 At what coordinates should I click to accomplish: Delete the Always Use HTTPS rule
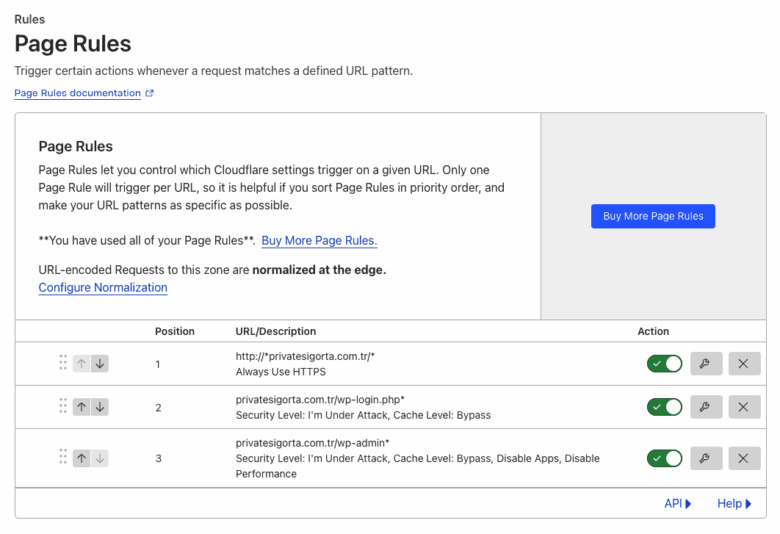[x=744, y=364]
